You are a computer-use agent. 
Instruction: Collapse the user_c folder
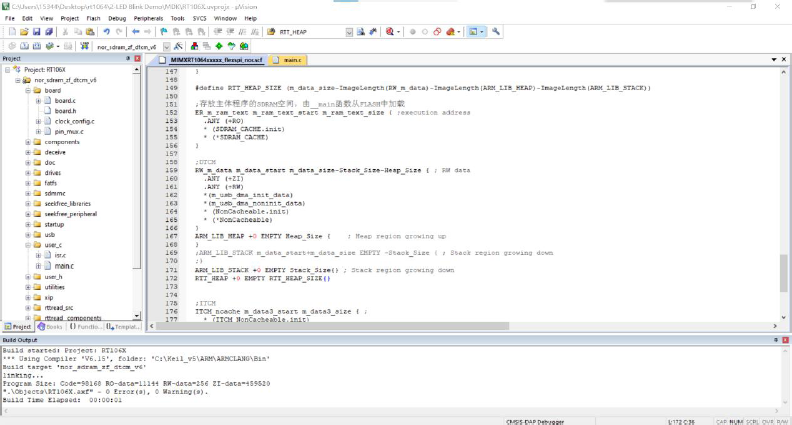pos(28,245)
